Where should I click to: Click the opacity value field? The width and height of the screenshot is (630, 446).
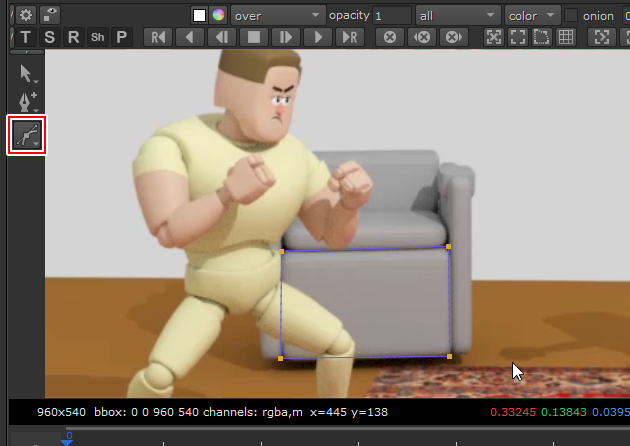point(391,16)
